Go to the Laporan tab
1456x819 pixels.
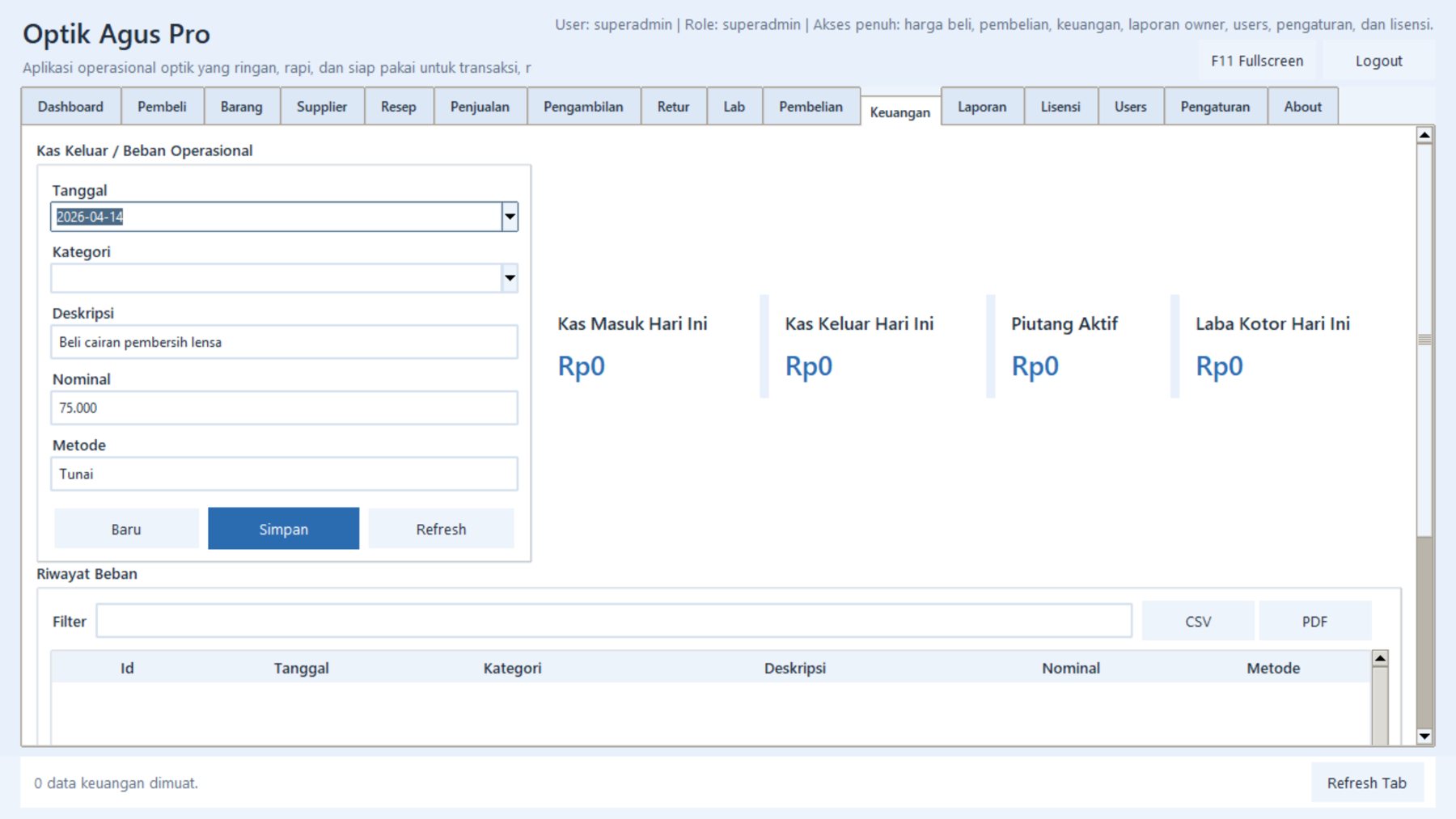click(x=982, y=107)
